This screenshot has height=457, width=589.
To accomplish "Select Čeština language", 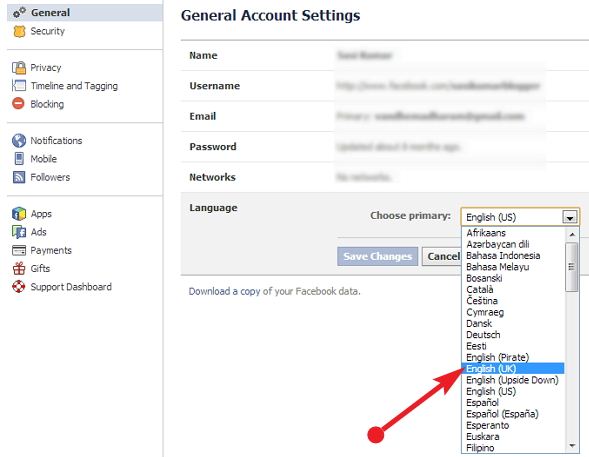I will (512, 301).
